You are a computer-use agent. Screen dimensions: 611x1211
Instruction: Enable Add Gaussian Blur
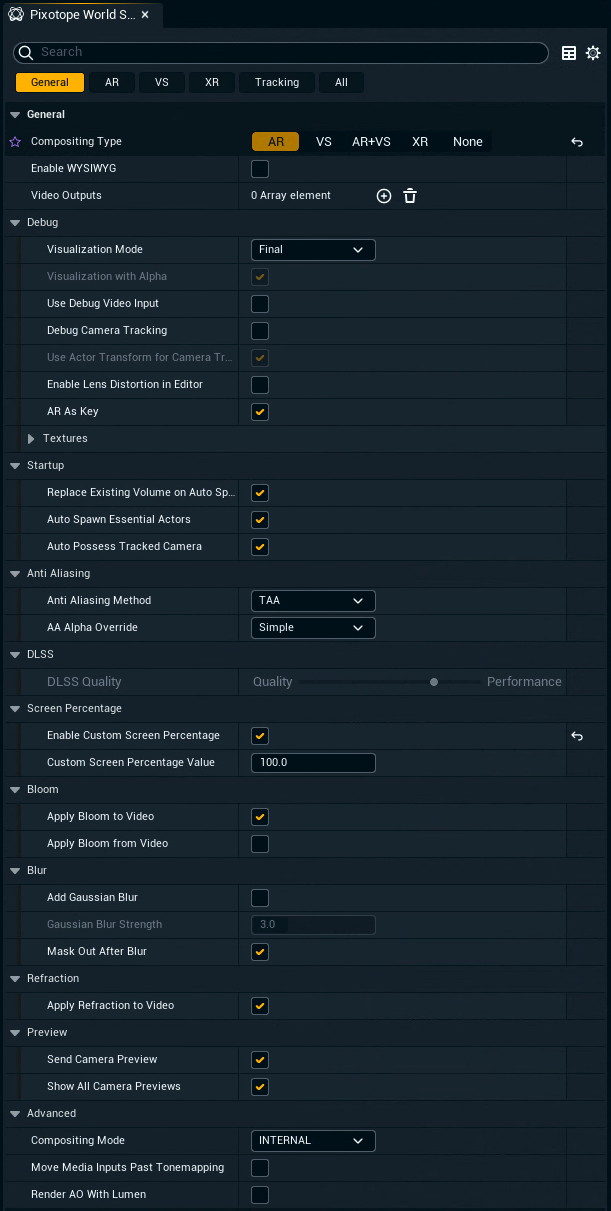click(x=259, y=897)
